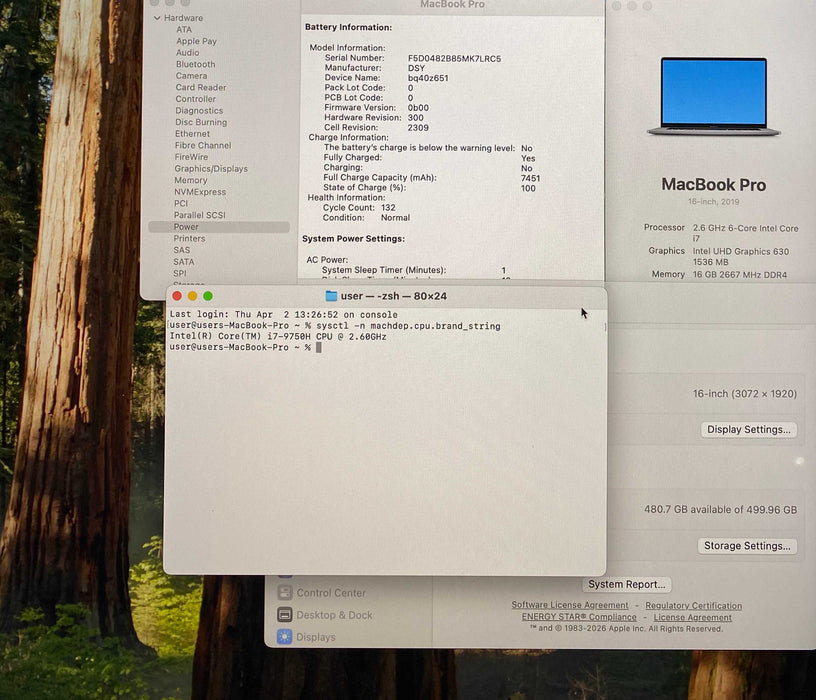The width and height of the screenshot is (816, 700).
Task: Select Bluetooth in the sidebar
Action: click(195, 64)
